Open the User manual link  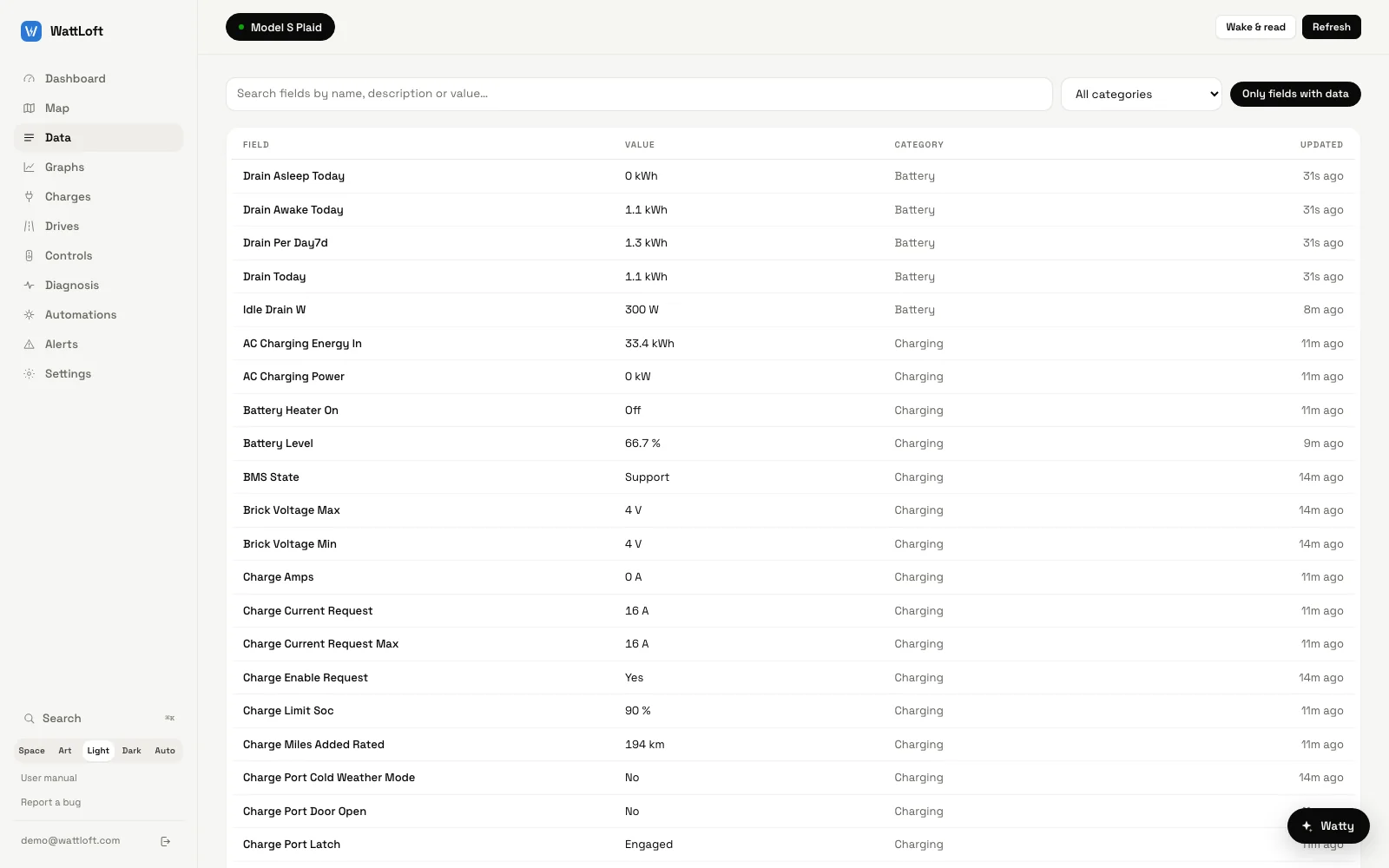49,778
